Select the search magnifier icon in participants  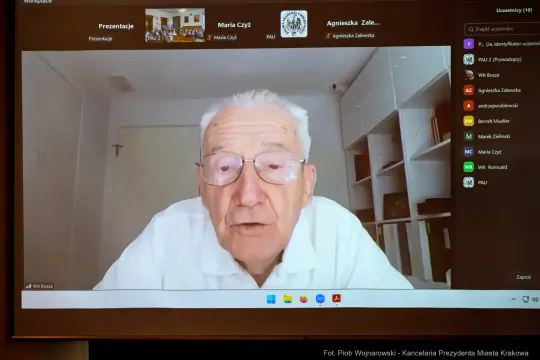coord(471,29)
